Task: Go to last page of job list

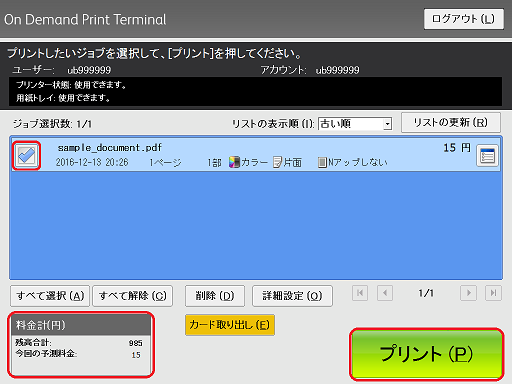Action: (x=493, y=293)
